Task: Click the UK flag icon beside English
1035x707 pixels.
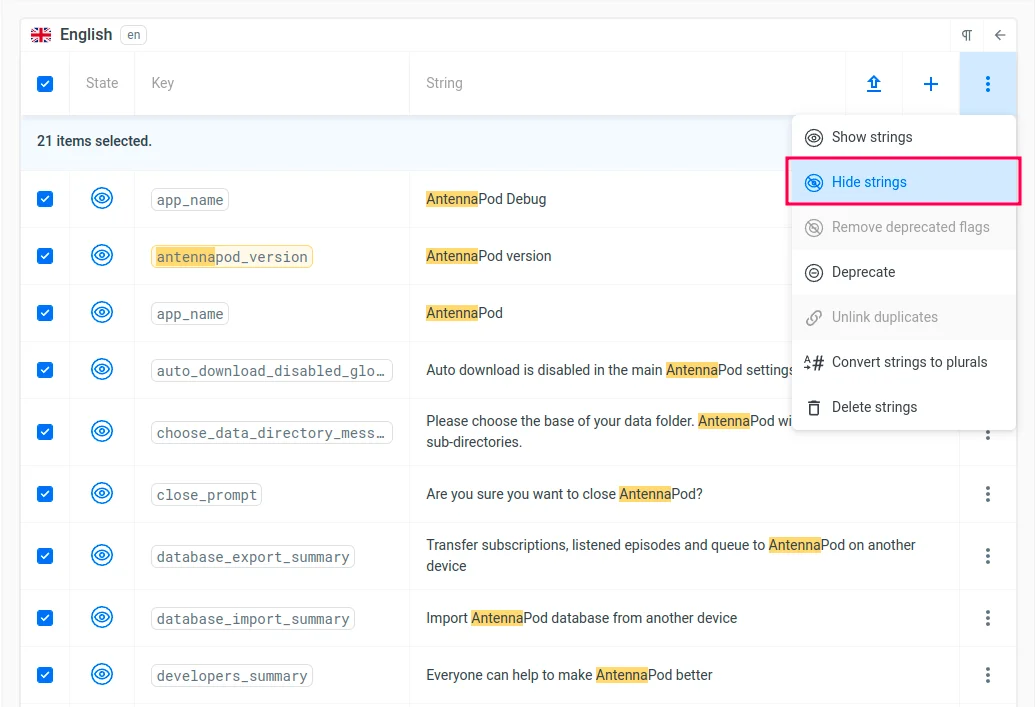Action: 41,35
